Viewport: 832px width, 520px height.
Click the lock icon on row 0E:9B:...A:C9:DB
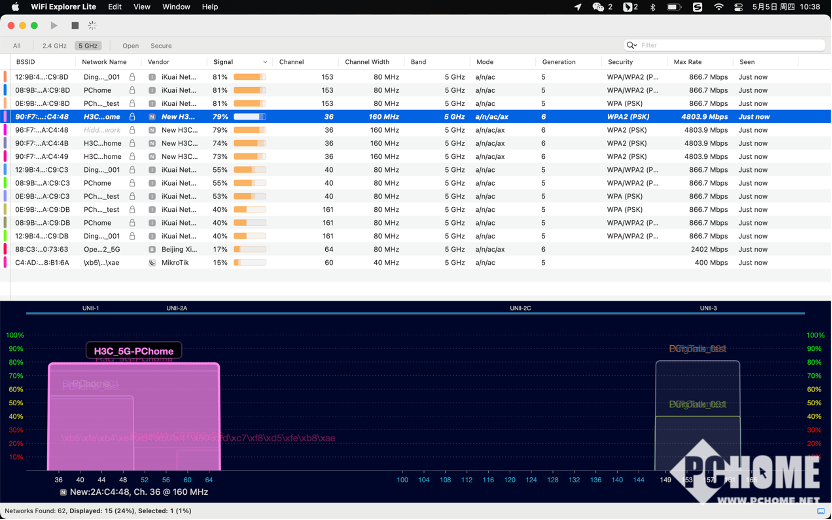click(x=132, y=210)
